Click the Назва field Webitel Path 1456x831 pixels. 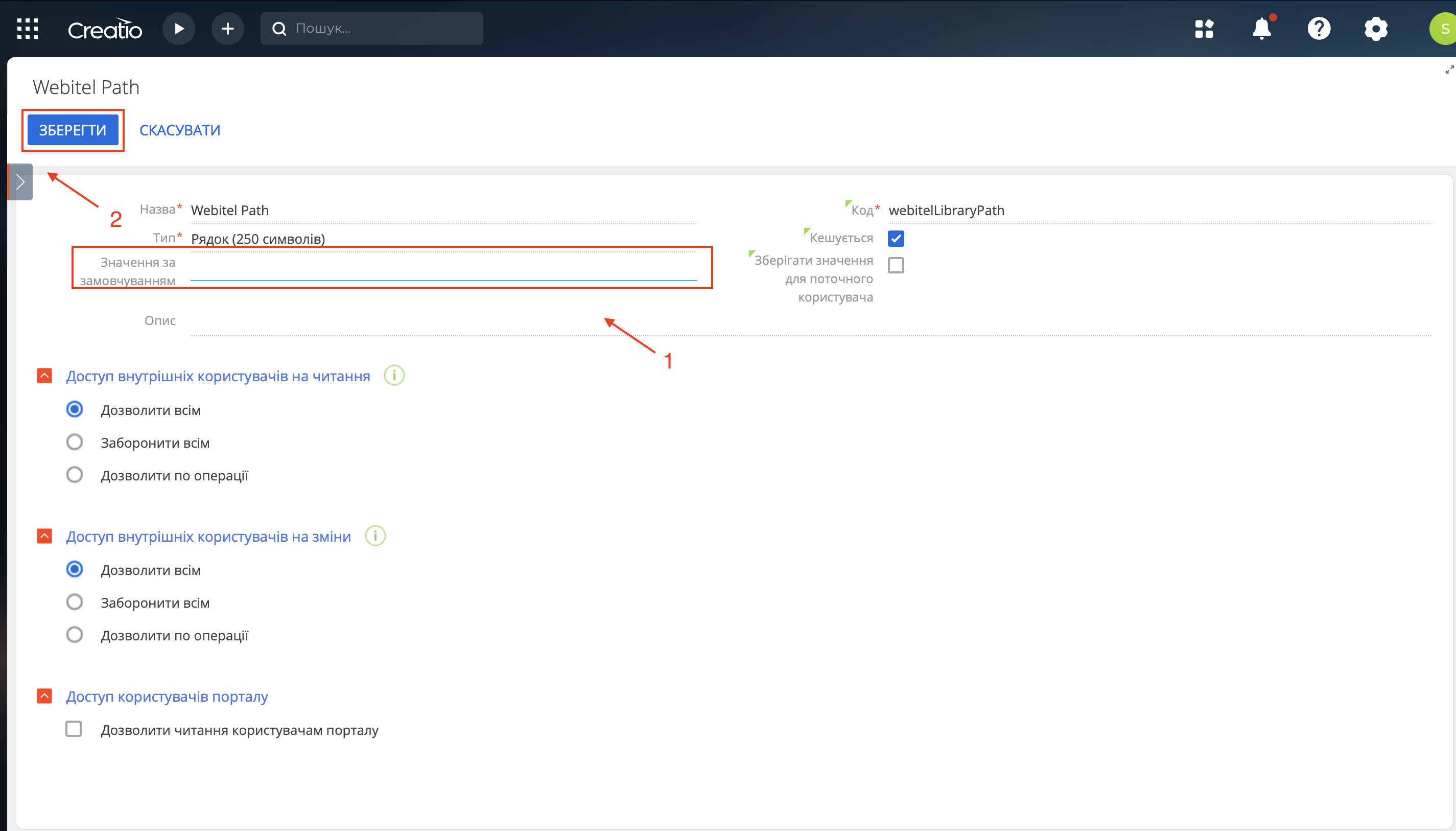[443, 210]
